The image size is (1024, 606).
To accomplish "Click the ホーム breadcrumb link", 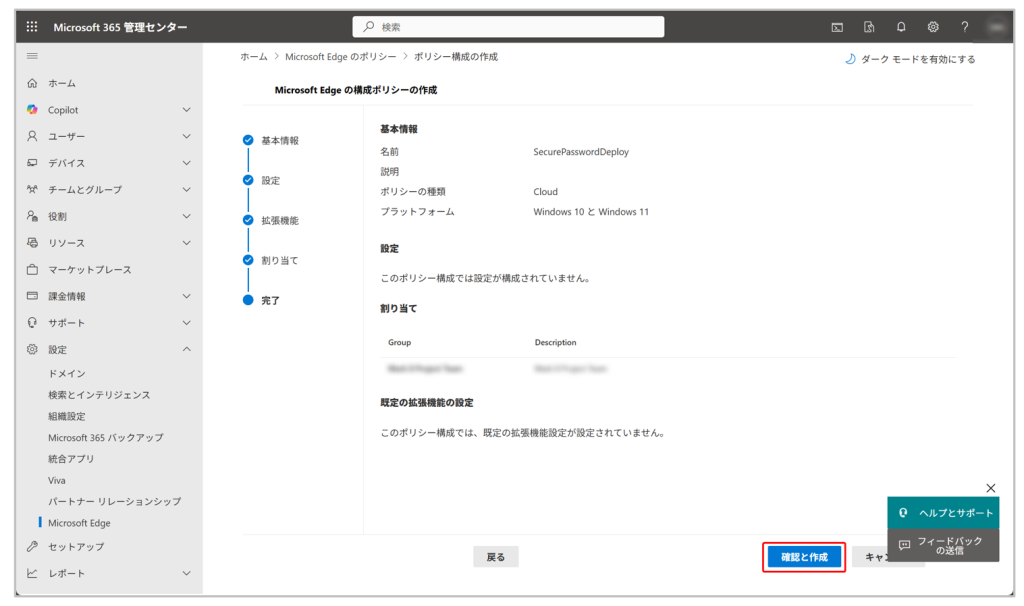I will click(x=254, y=57).
